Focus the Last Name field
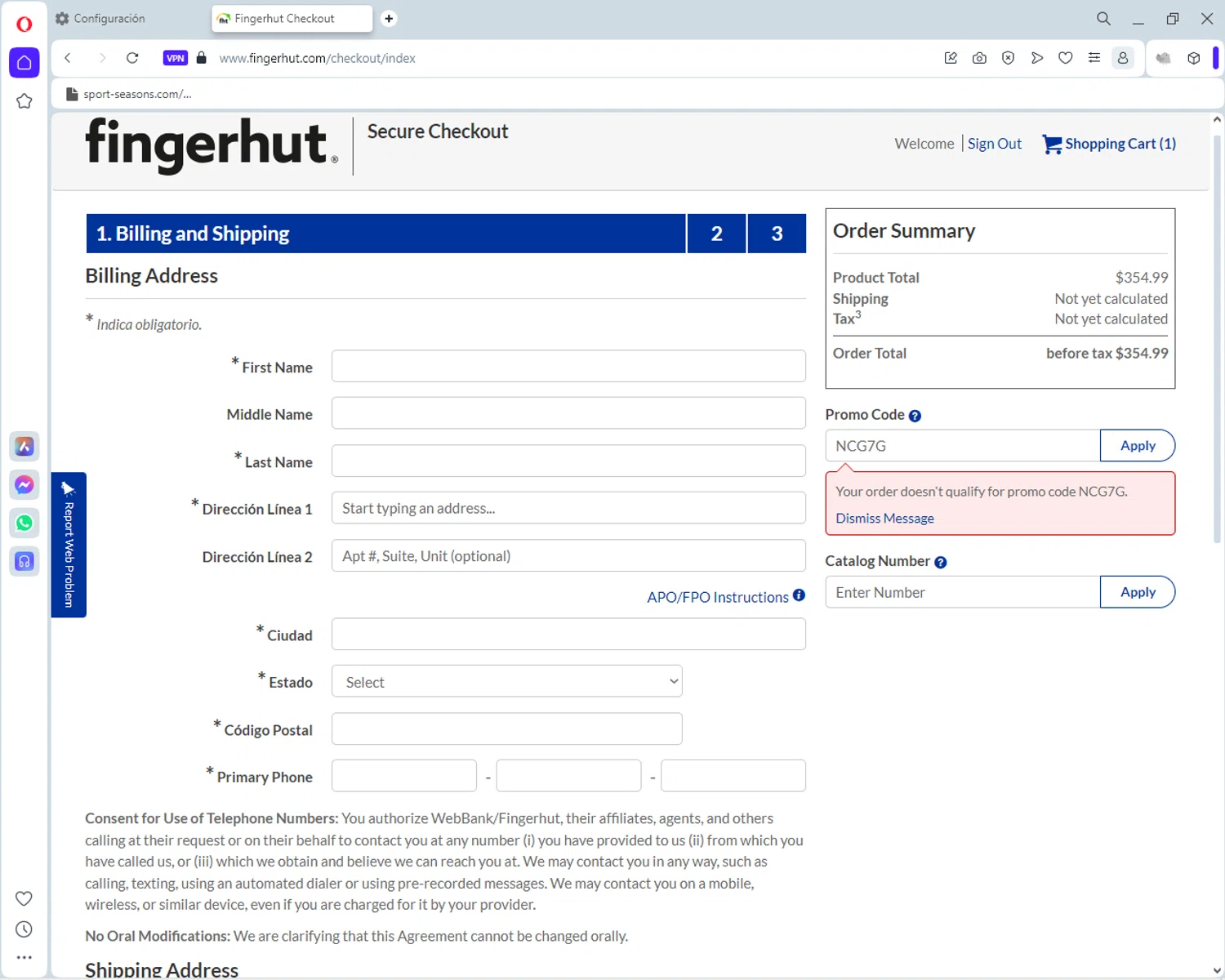The height and width of the screenshot is (980, 1225). [568, 461]
